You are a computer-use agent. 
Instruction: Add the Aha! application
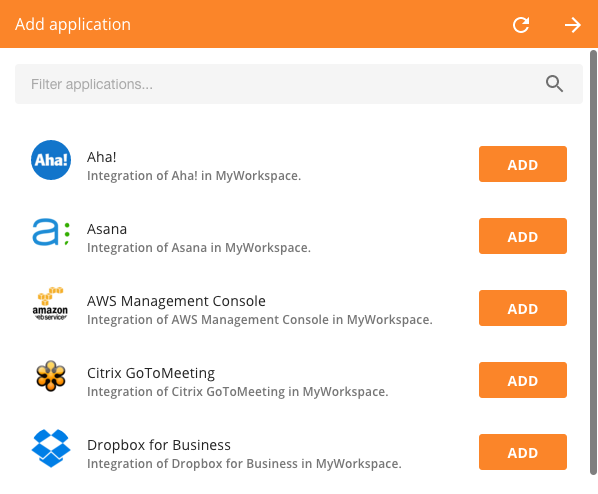click(x=522, y=164)
